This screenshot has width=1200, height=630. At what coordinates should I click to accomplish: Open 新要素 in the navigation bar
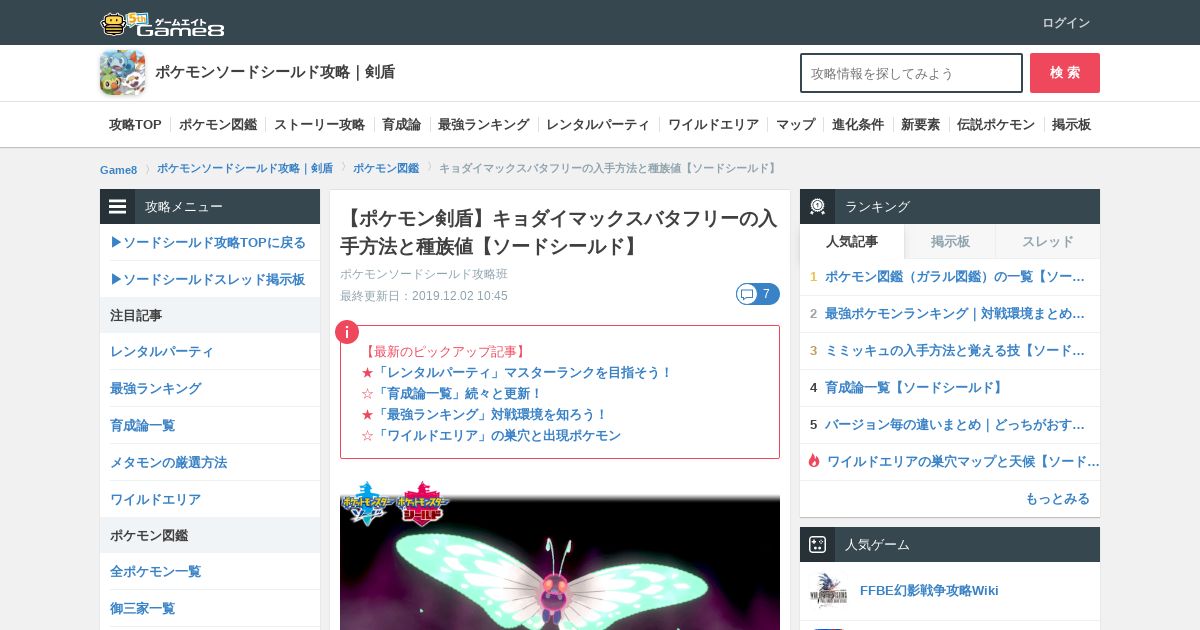920,125
